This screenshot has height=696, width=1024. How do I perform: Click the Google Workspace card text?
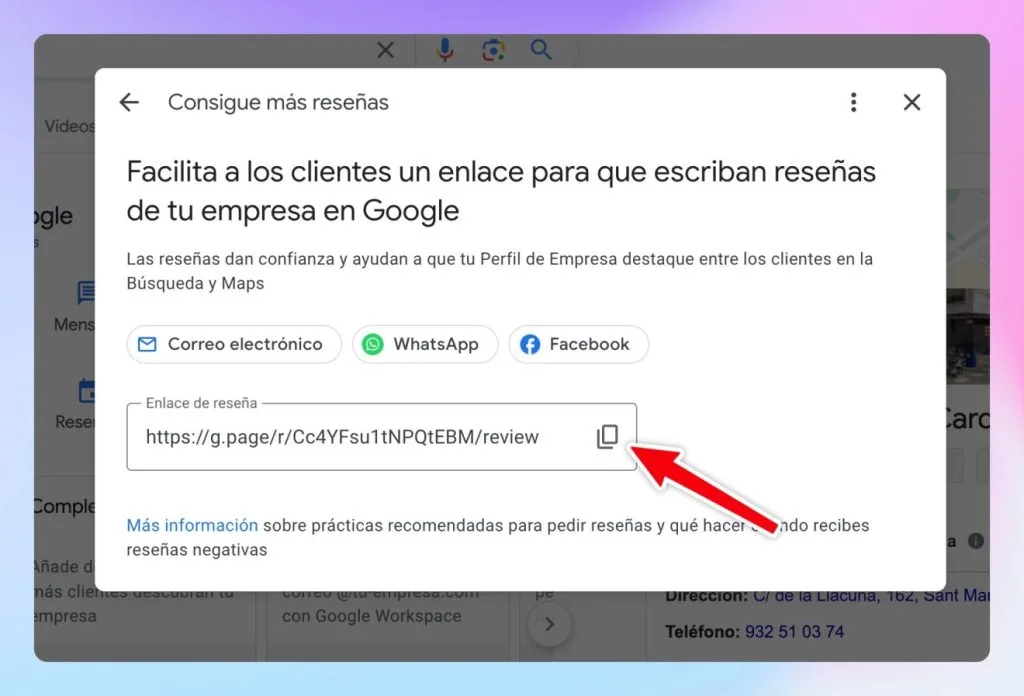[x=372, y=616]
